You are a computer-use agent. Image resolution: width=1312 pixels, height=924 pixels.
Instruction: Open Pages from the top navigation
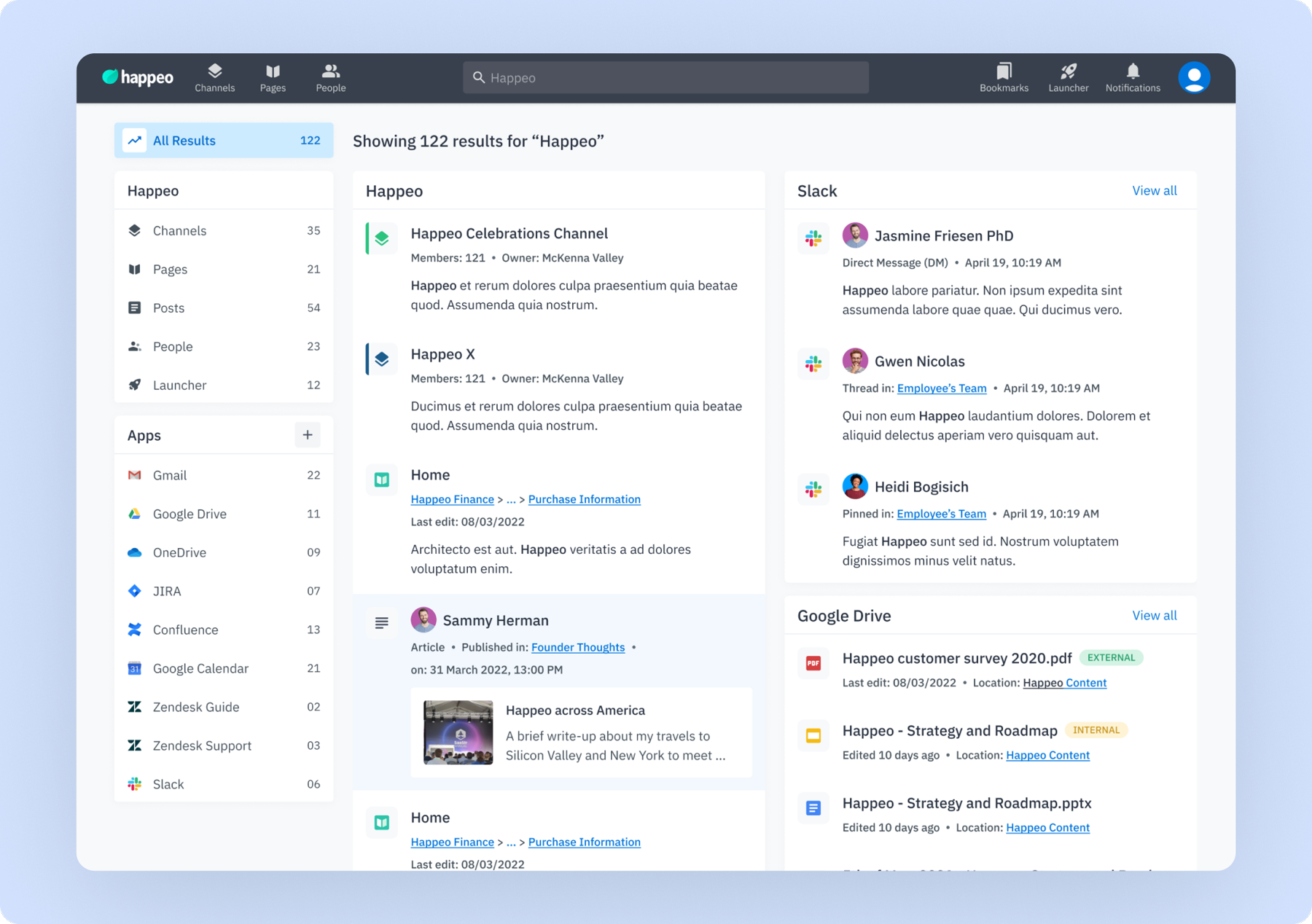coord(273,78)
